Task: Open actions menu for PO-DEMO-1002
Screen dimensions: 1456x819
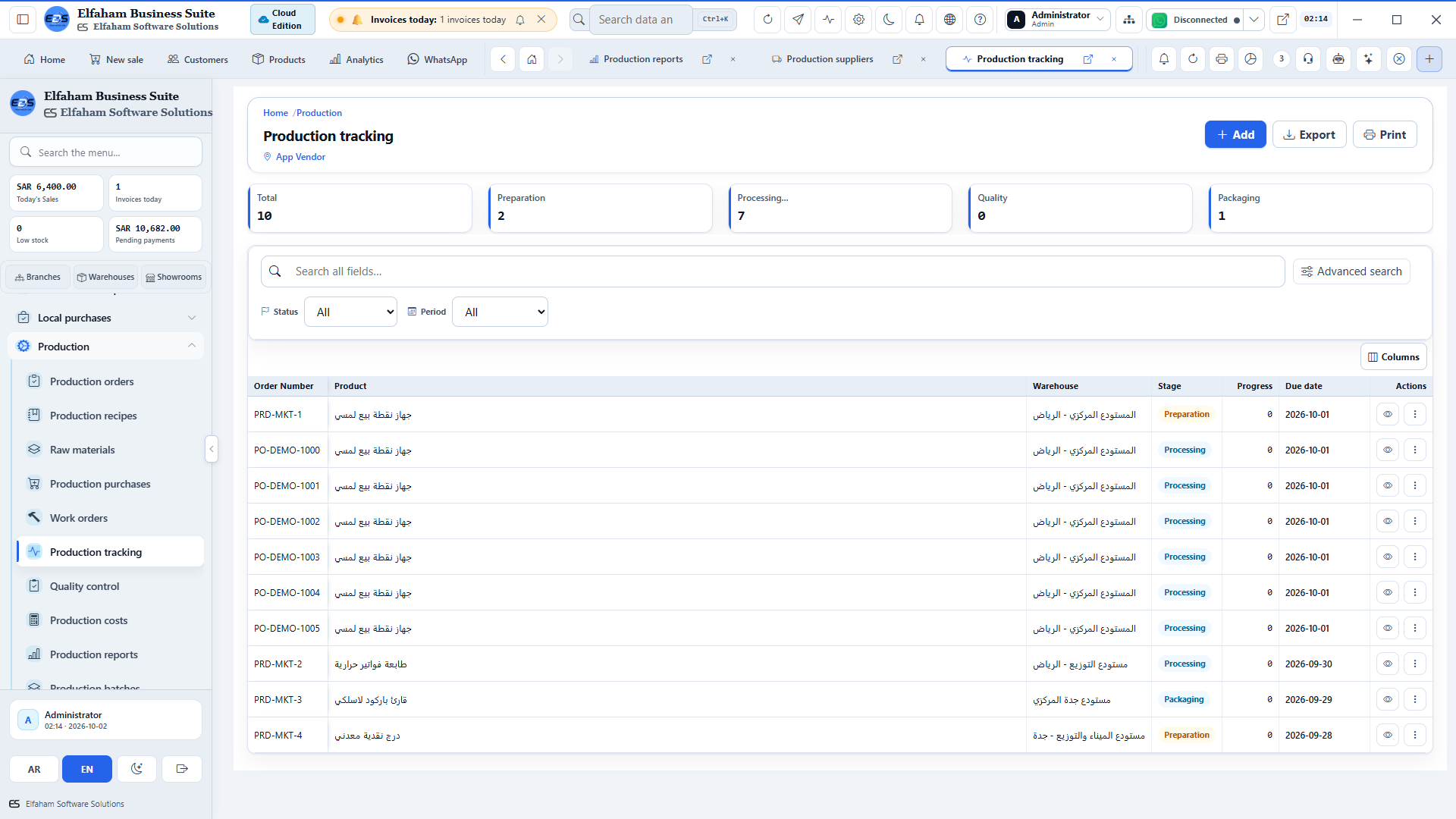Action: tap(1414, 522)
